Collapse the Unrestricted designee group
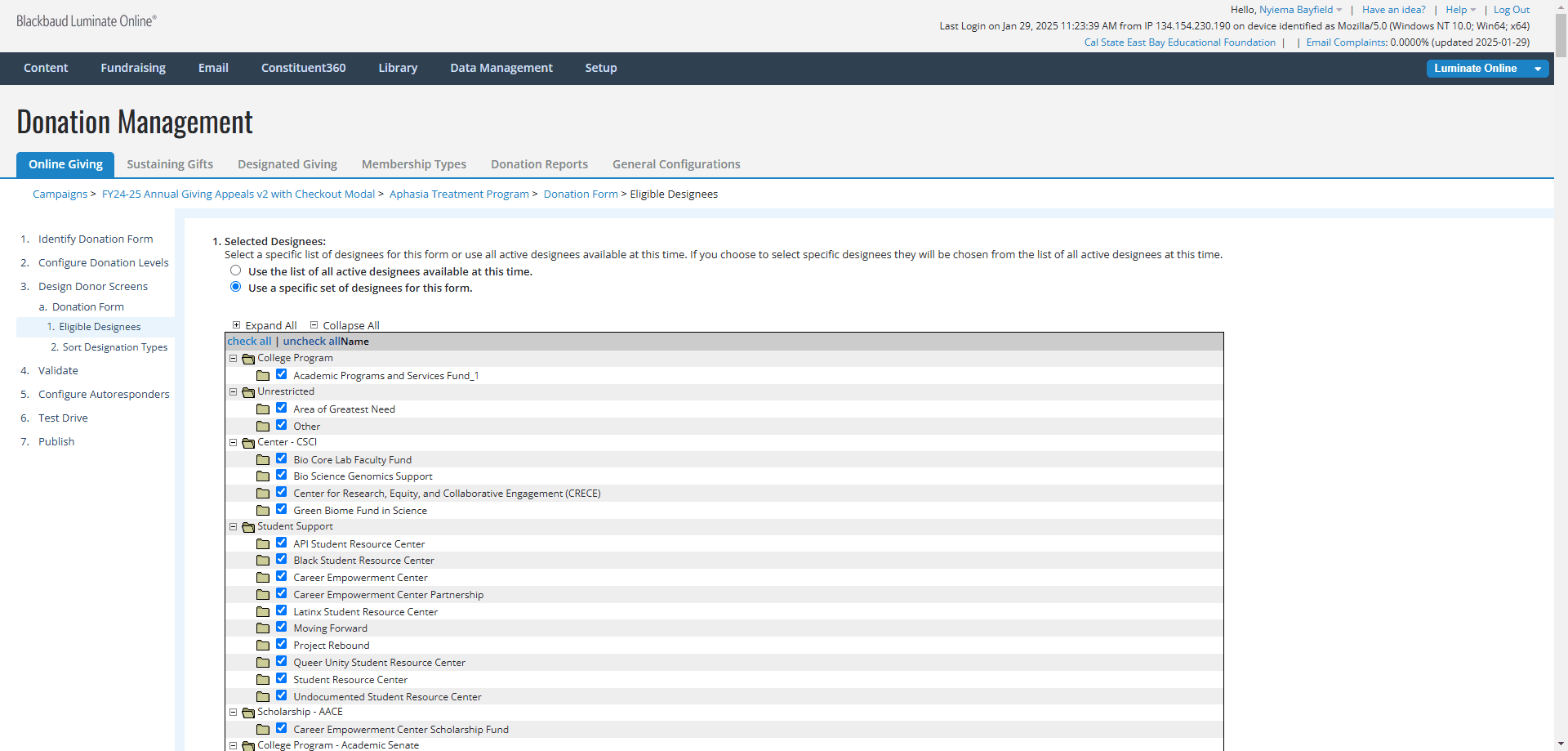 233,392
